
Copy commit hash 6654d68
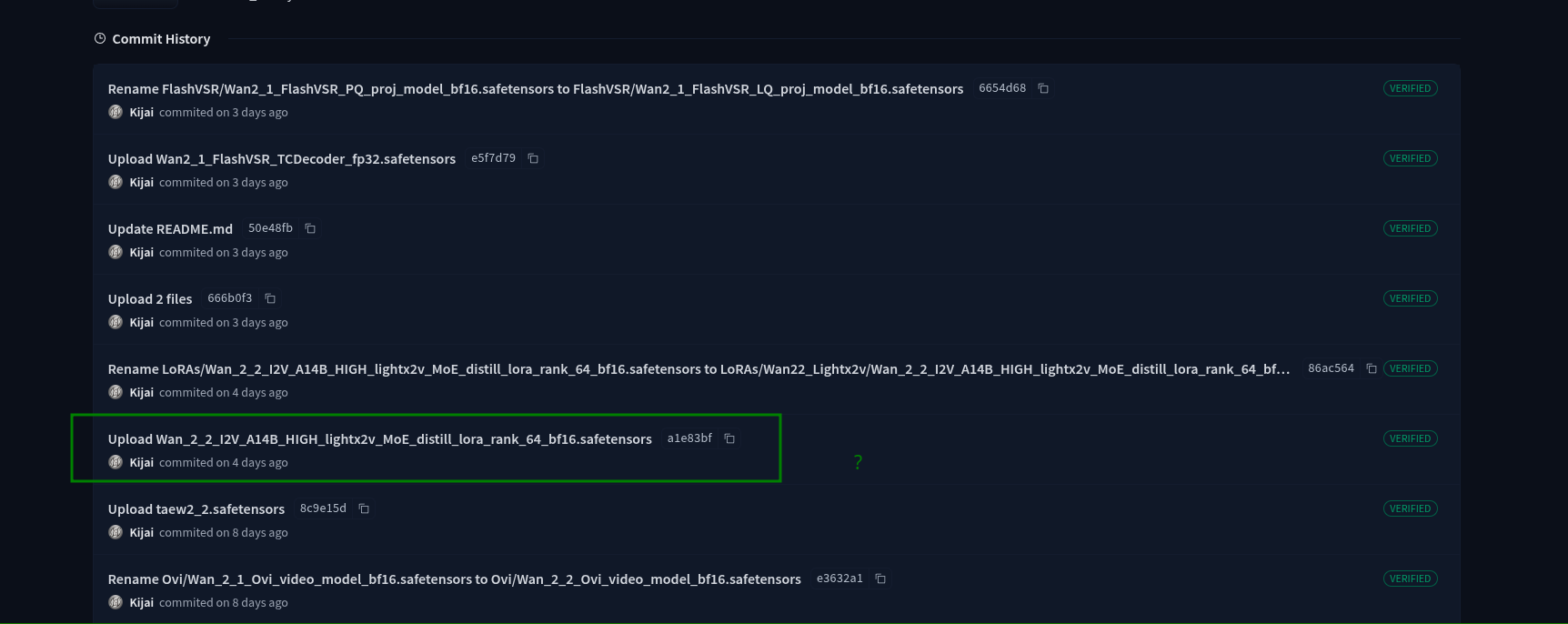1043,88
